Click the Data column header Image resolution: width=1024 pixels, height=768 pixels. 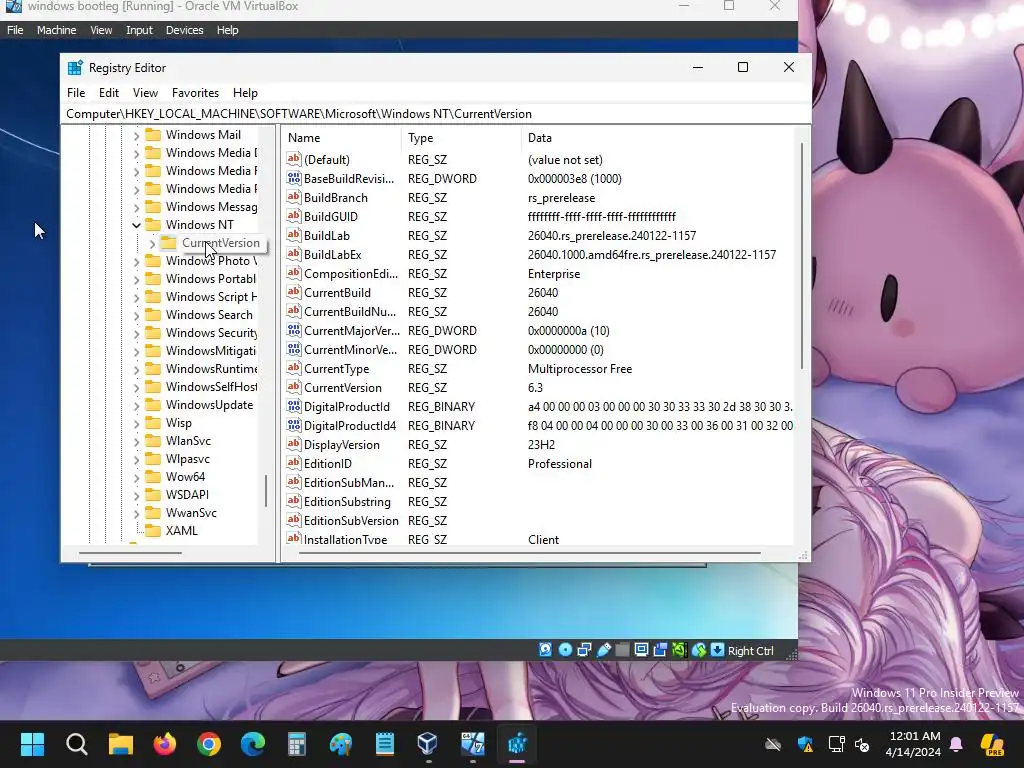(x=657, y=138)
